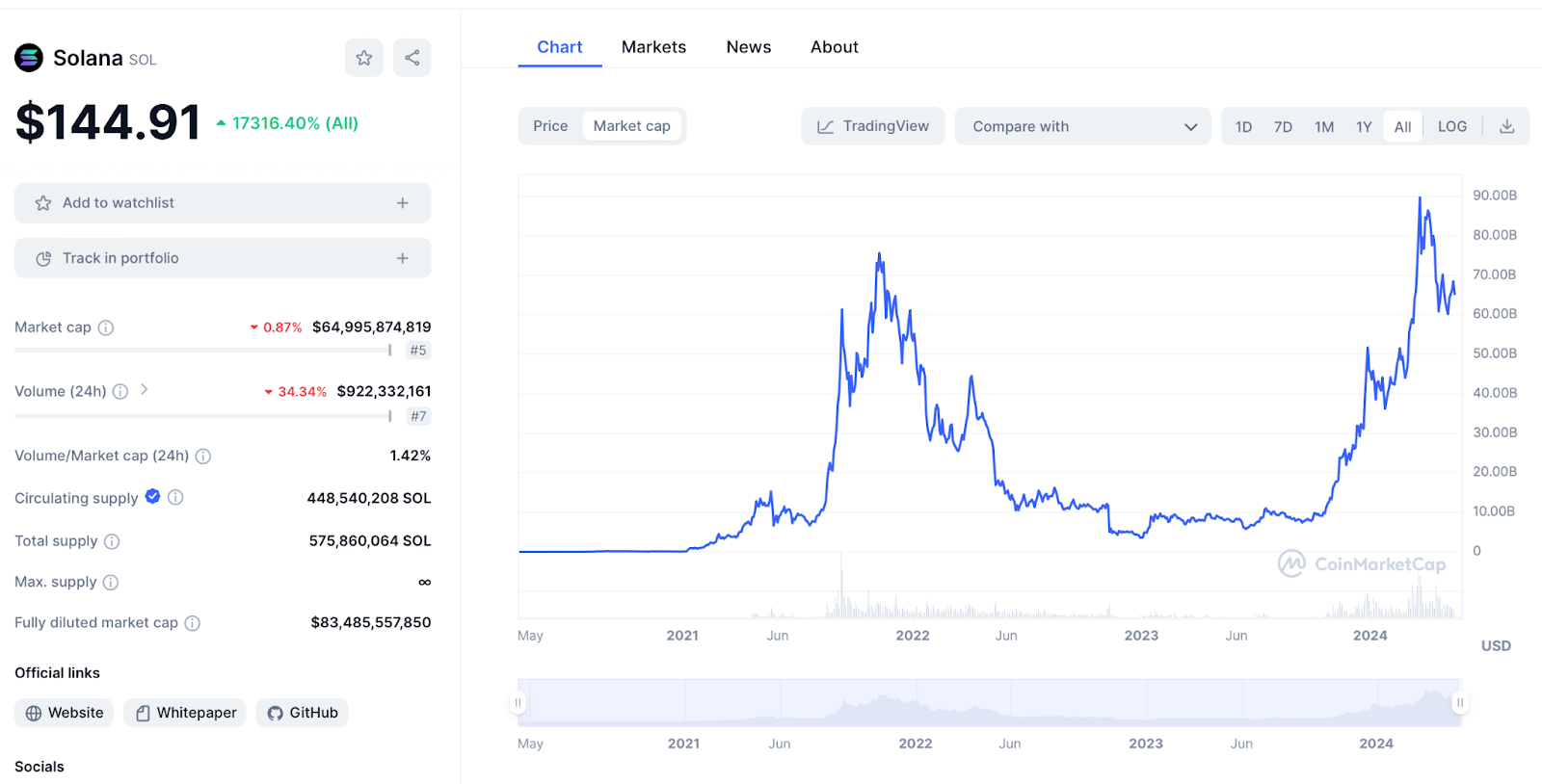The width and height of the screenshot is (1542, 784).
Task: Select 1M time range
Action: (x=1324, y=126)
